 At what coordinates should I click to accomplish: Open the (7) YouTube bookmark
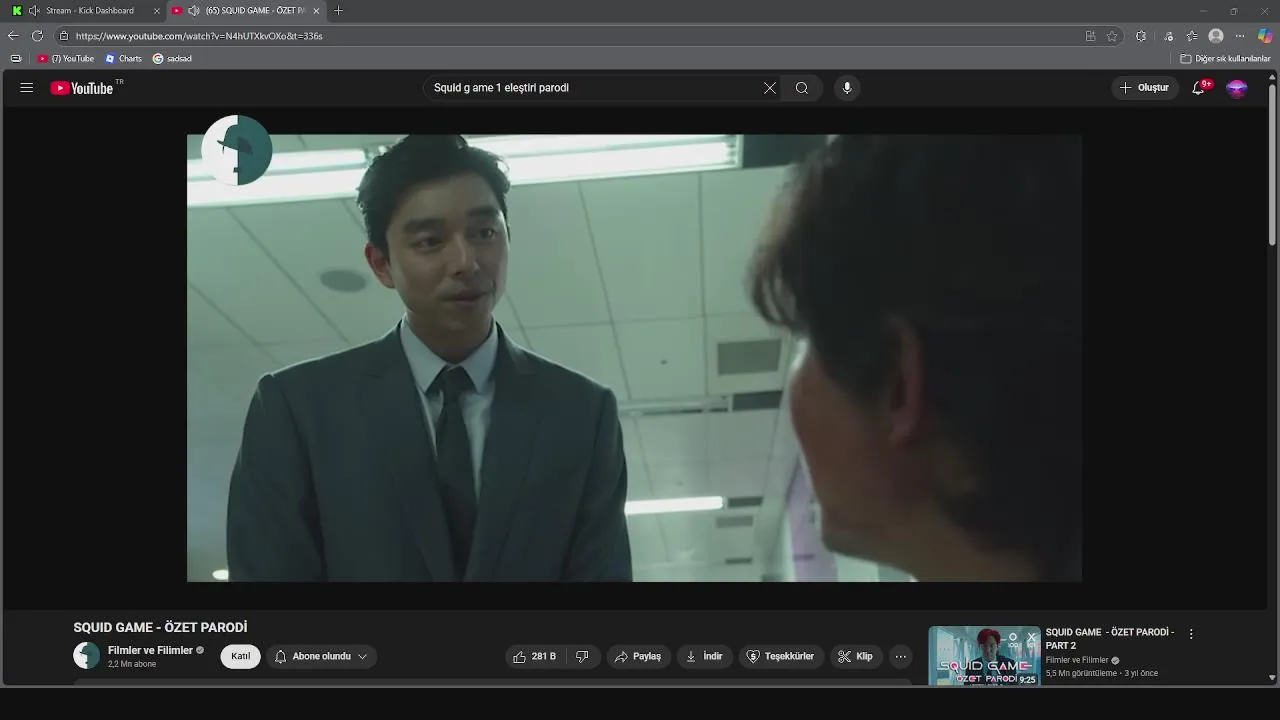click(66, 59)
